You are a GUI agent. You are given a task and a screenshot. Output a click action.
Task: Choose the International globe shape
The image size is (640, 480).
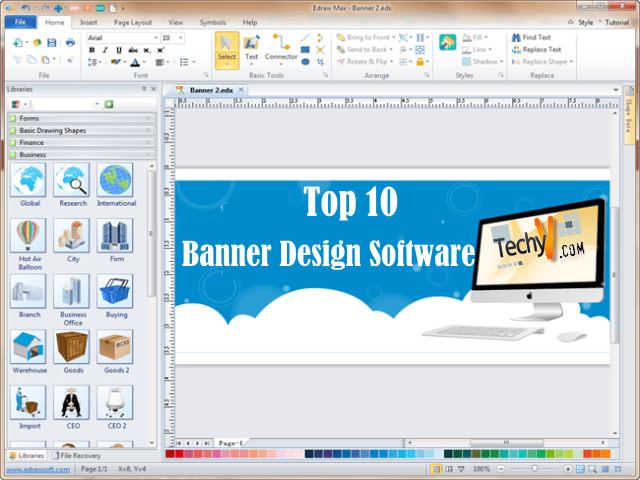[116, 182]
